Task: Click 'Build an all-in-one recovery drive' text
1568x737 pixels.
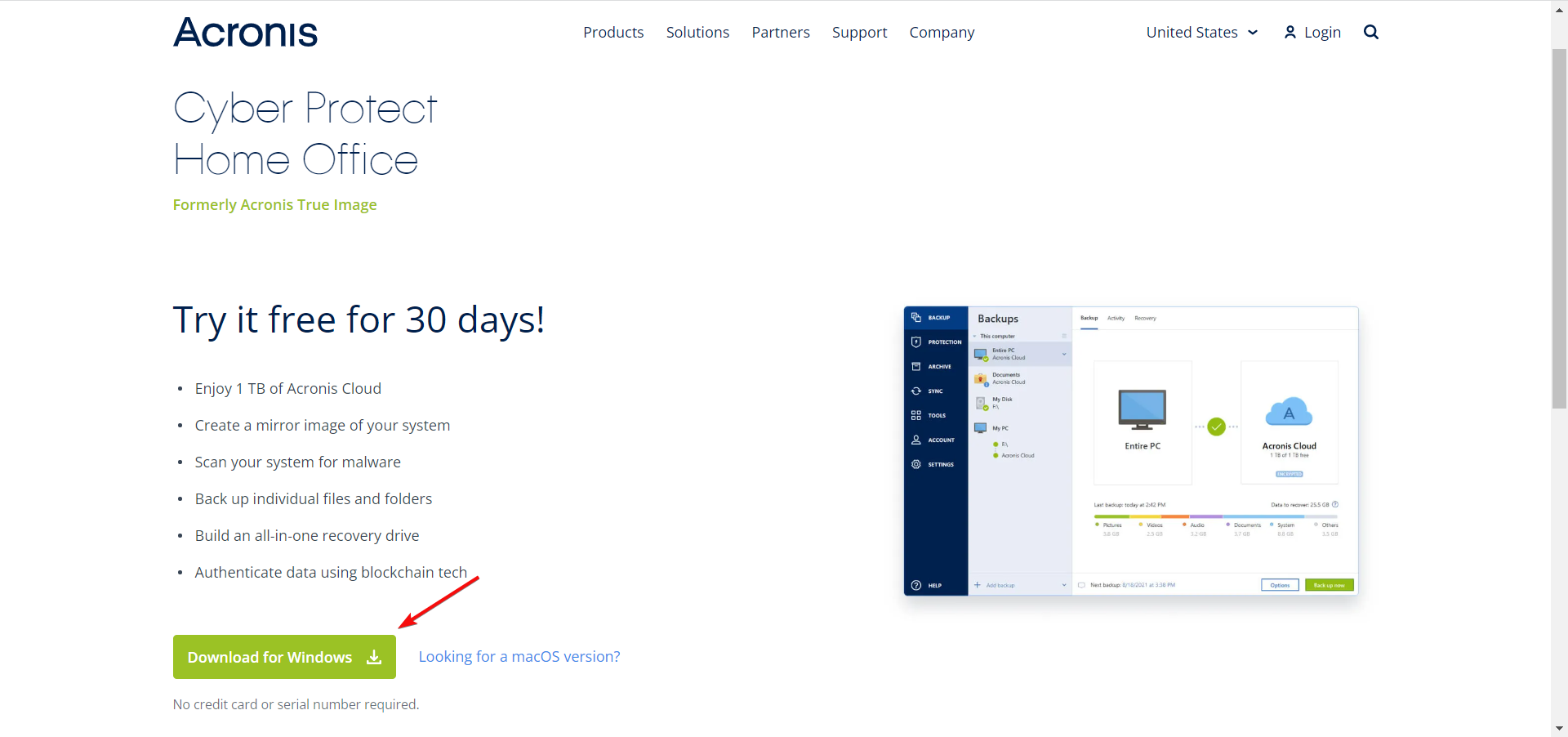Action: pos(306,536)
